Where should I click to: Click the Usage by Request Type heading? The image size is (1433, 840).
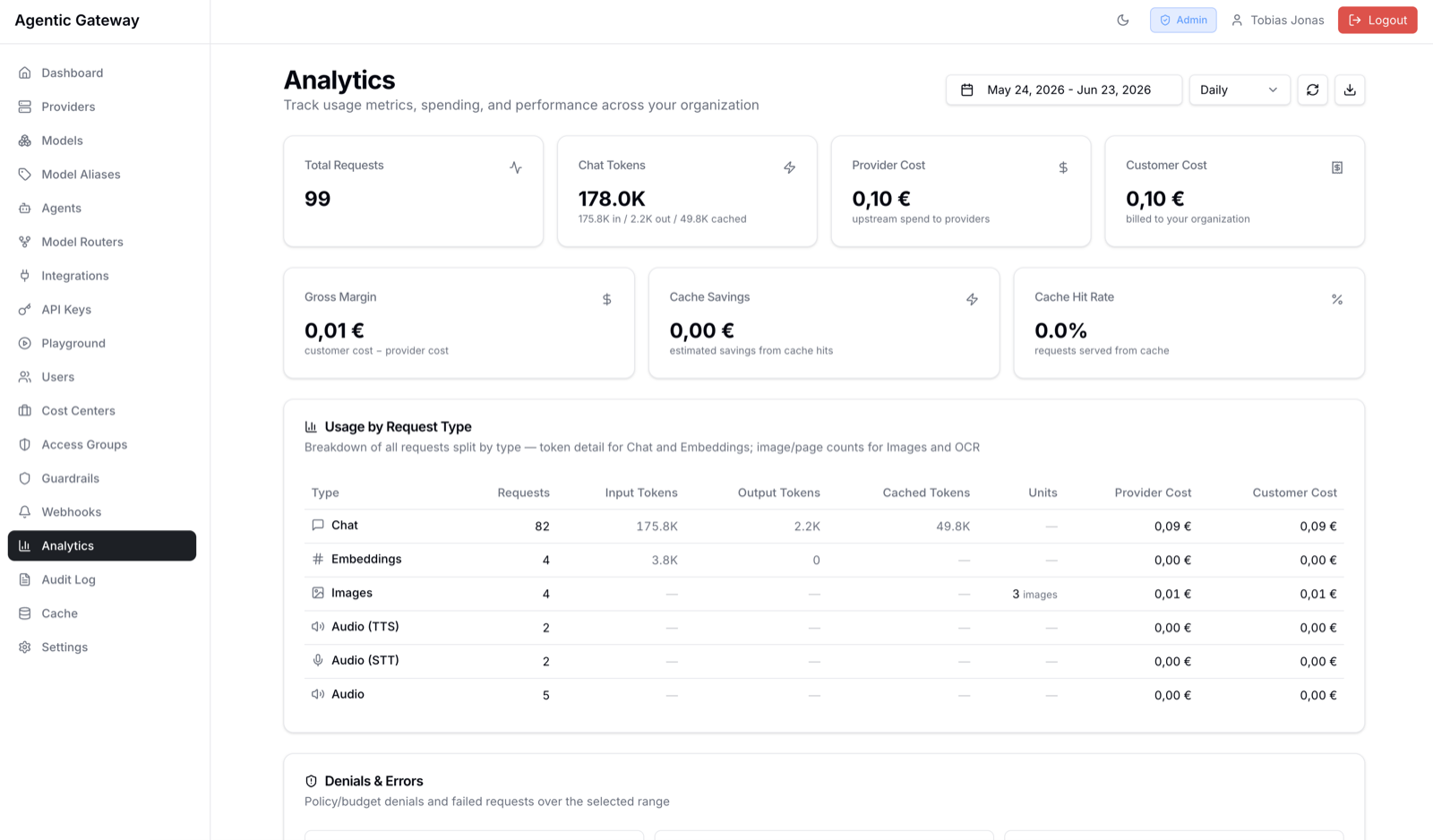(x=398, y=427)
